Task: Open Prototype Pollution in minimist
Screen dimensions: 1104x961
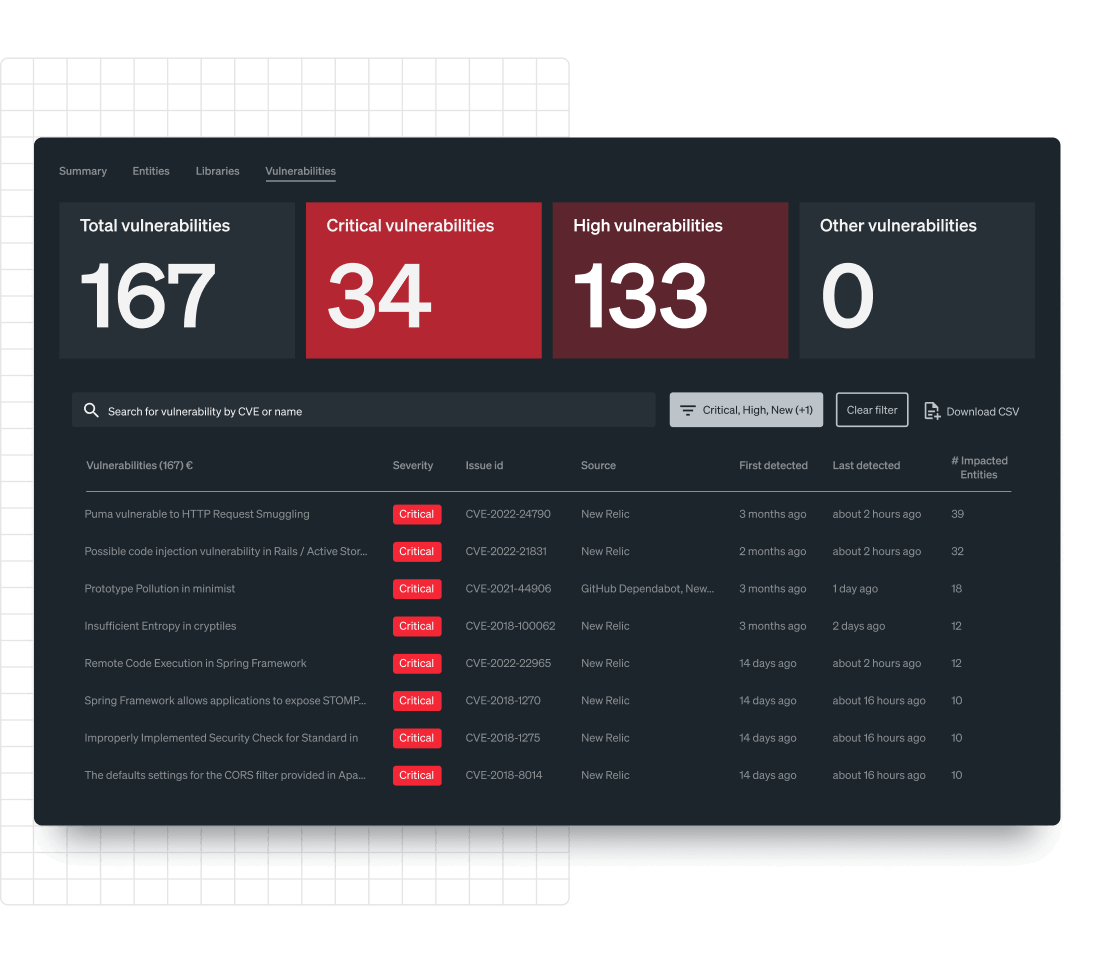Action: 160,589
